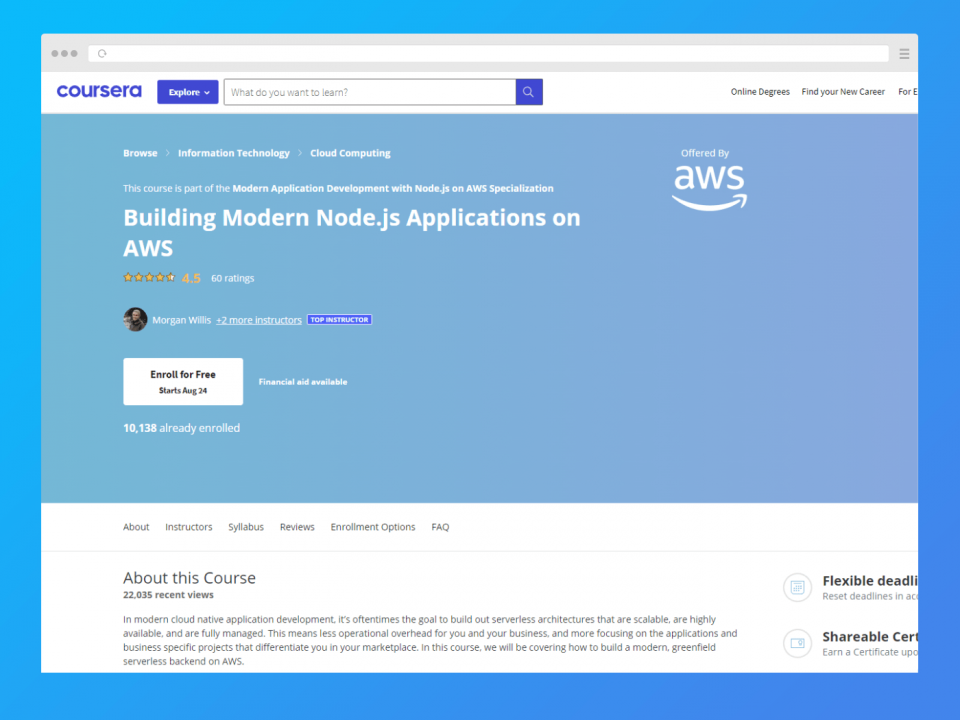This screenshot has height=720, width=960.
Task: Click the Top Instructor badge
Action: coord(339,320)
